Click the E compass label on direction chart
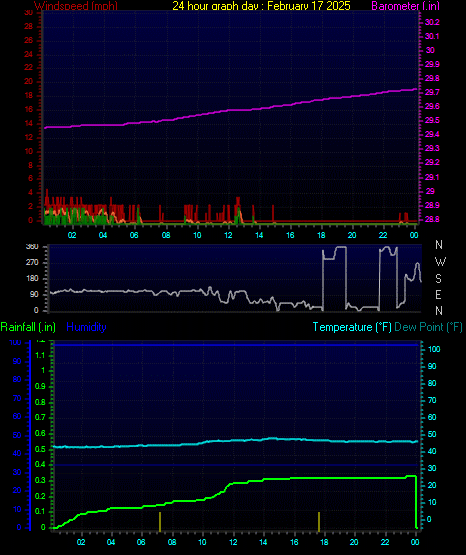The image size is (466, 555). click(x=438, y=294)
